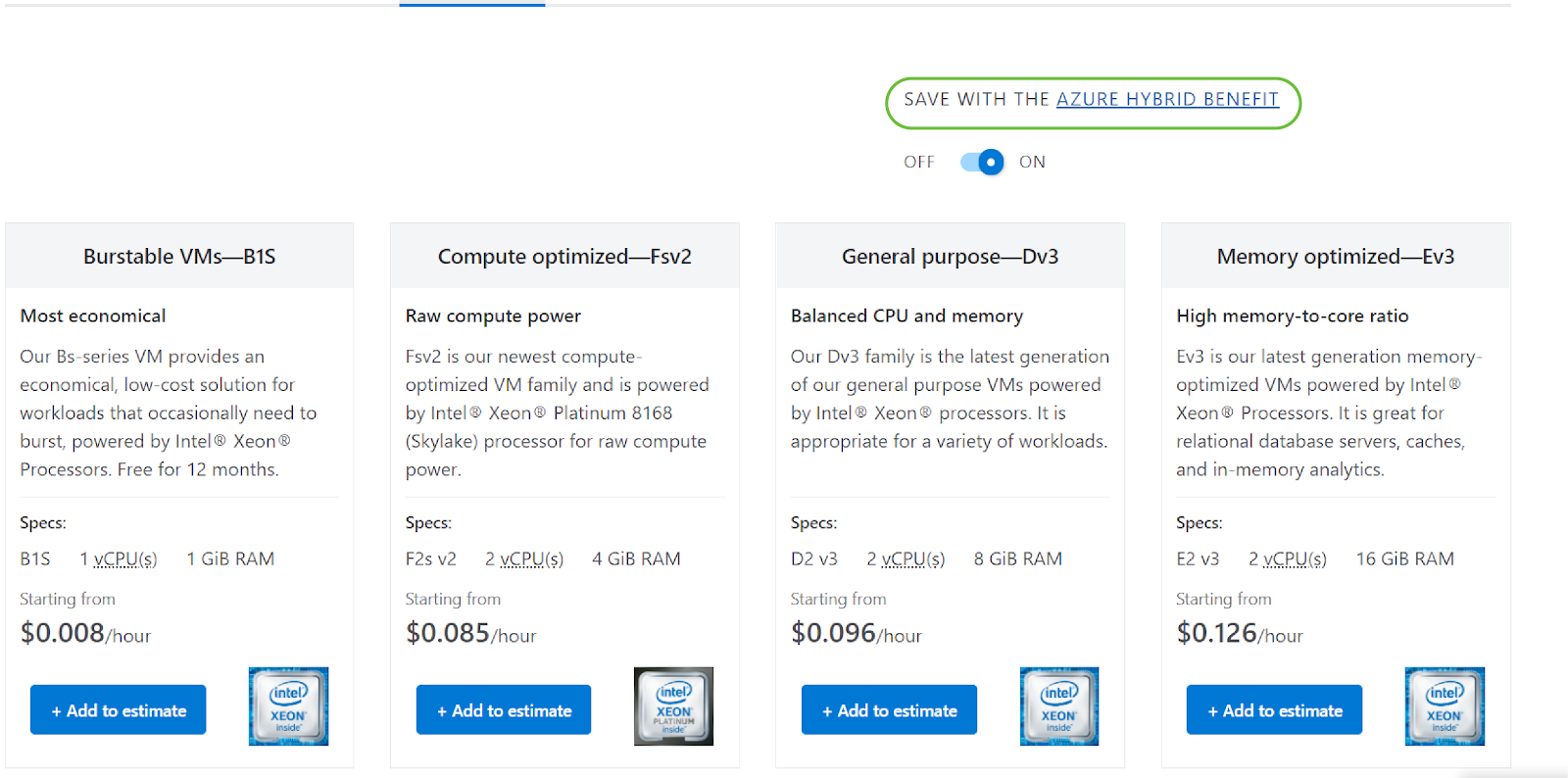This screenshot has height=778, width=1568.
Task: Click Intel Xeon badge in B1S card
Action: (288, 706)
